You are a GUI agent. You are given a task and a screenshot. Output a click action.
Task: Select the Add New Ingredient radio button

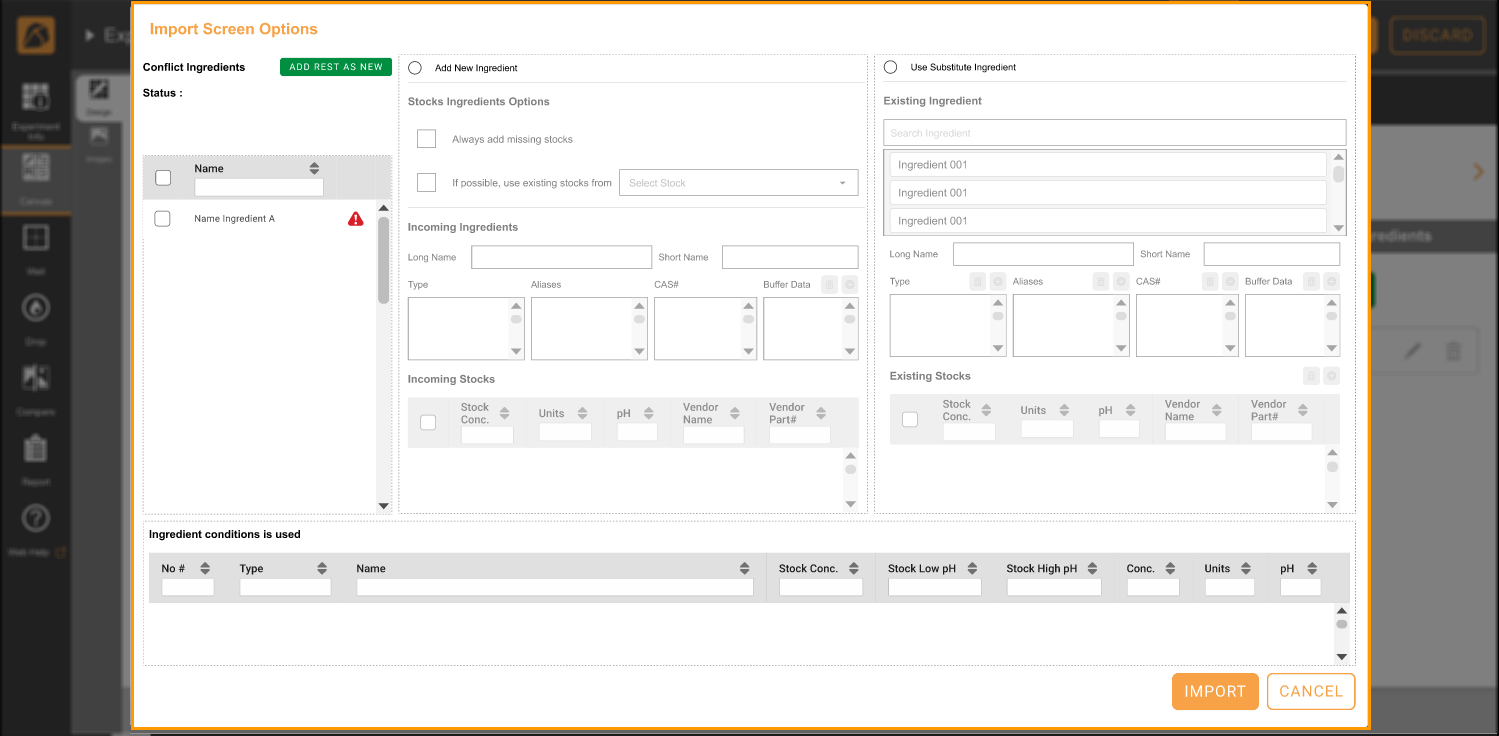click(x=415, y=68)
